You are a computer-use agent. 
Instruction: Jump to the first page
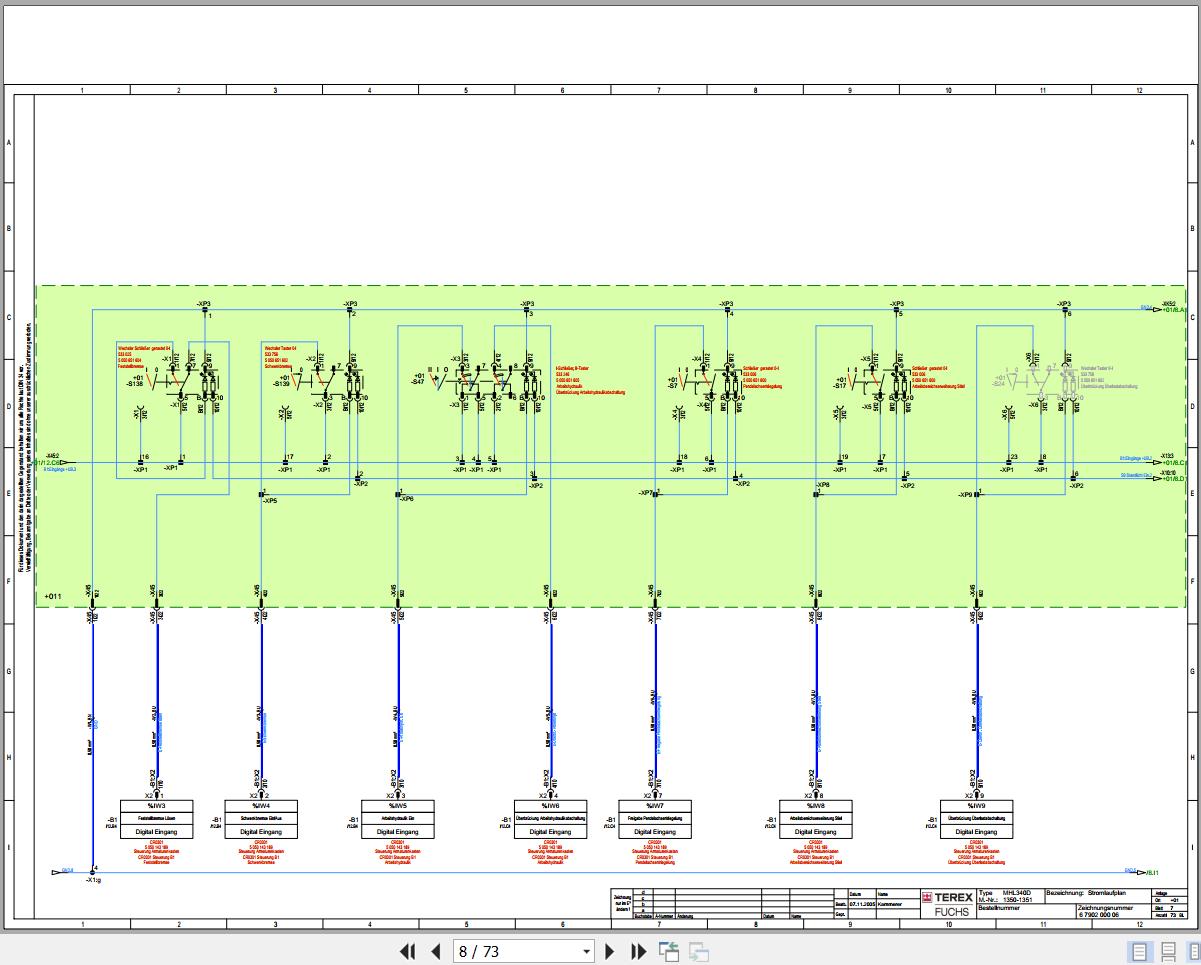click(408, 951)
